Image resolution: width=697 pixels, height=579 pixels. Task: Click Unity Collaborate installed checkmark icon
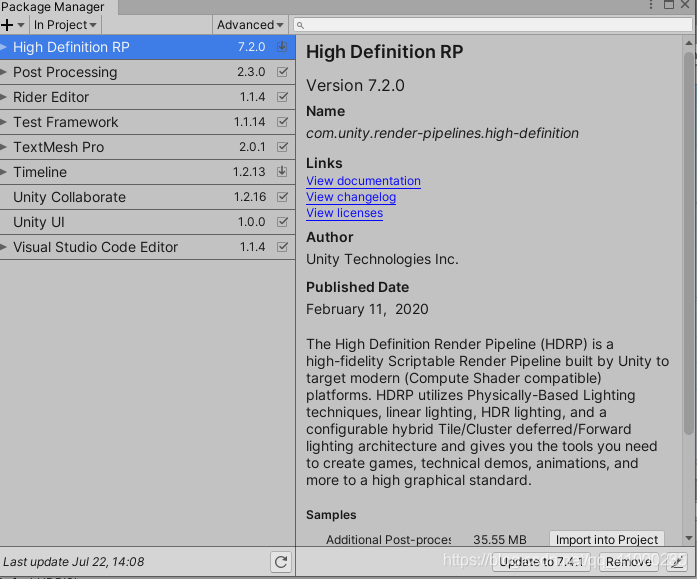(282, 196)
